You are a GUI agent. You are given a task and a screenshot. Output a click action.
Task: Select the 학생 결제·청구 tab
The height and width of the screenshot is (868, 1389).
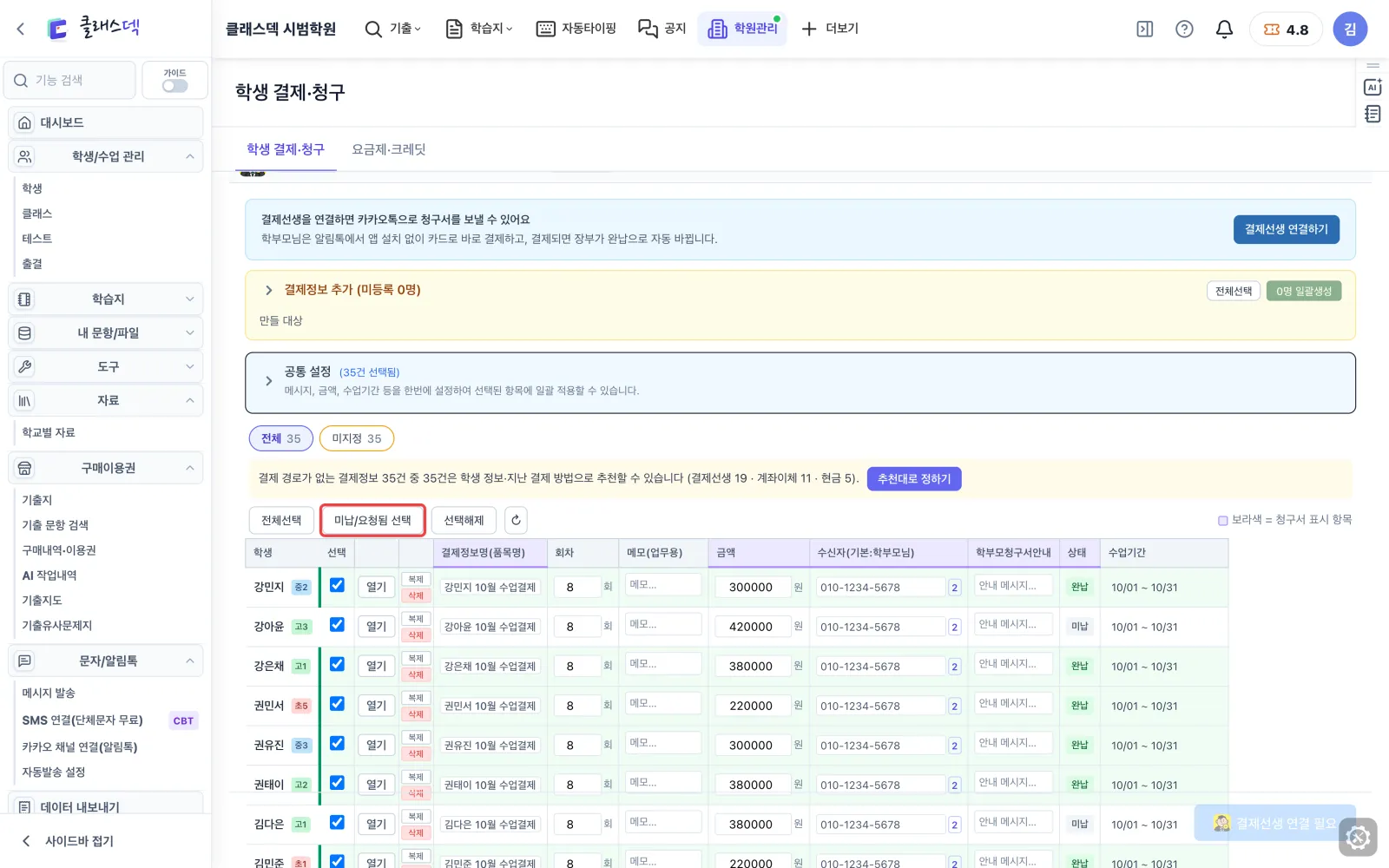(x=286, y=149)
